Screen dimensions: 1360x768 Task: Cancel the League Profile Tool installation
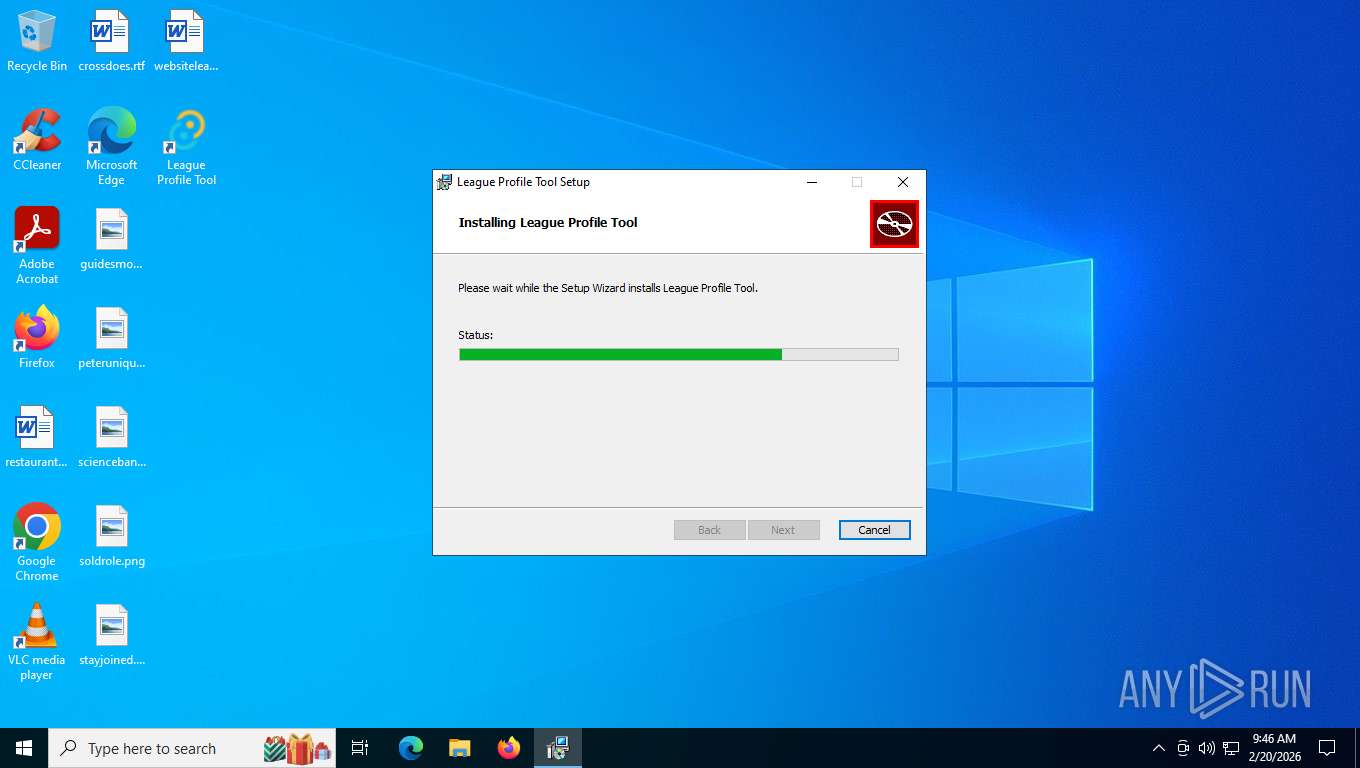tap(874, 530)
